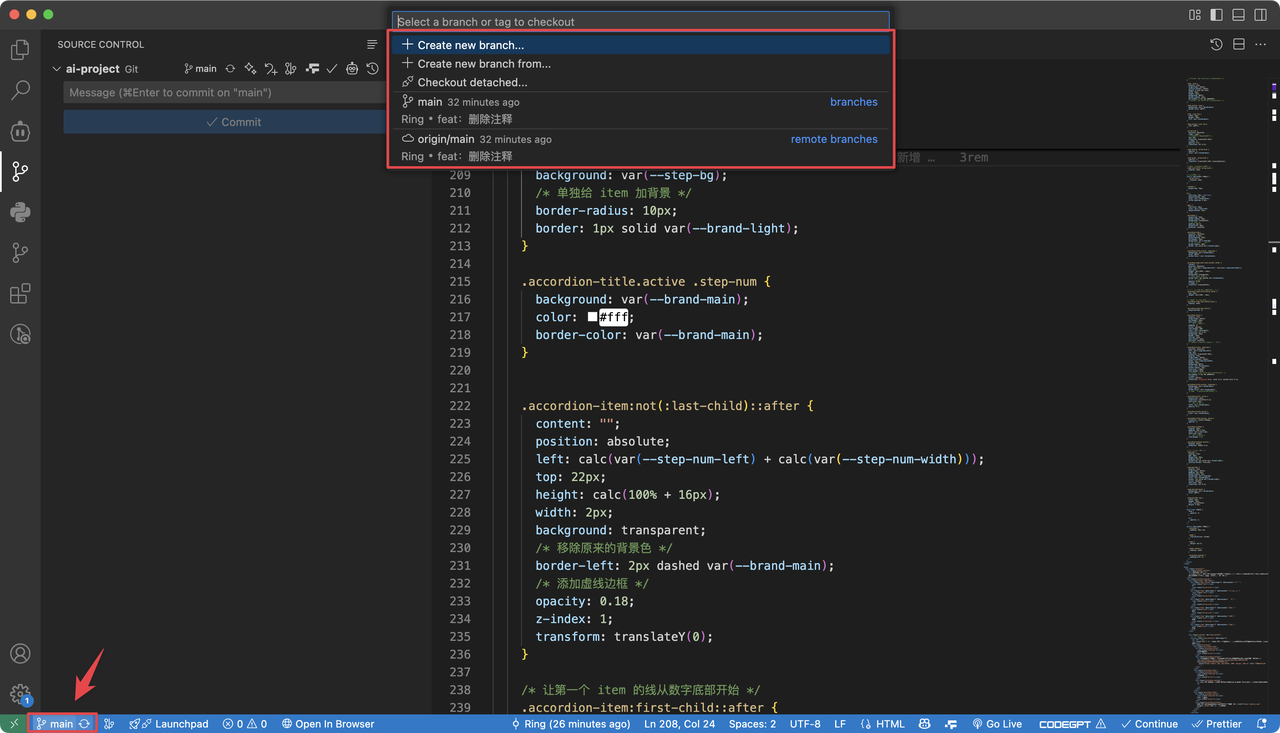The image size is (1280, 733).
Task: Open the Accounts icon in activity bar
Action: coord(20,654)
